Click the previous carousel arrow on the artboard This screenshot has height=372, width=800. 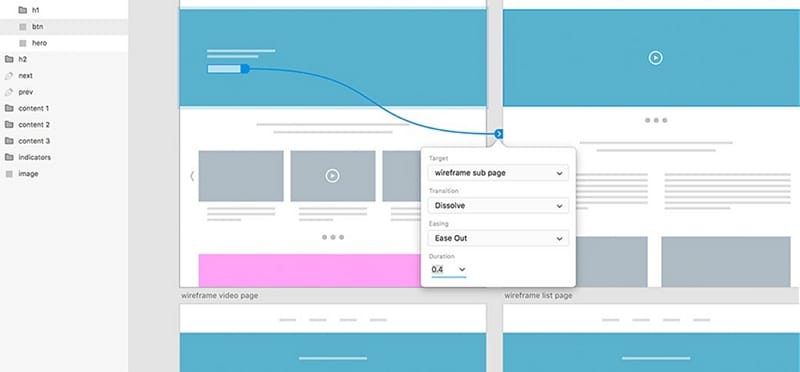[192, 176]
